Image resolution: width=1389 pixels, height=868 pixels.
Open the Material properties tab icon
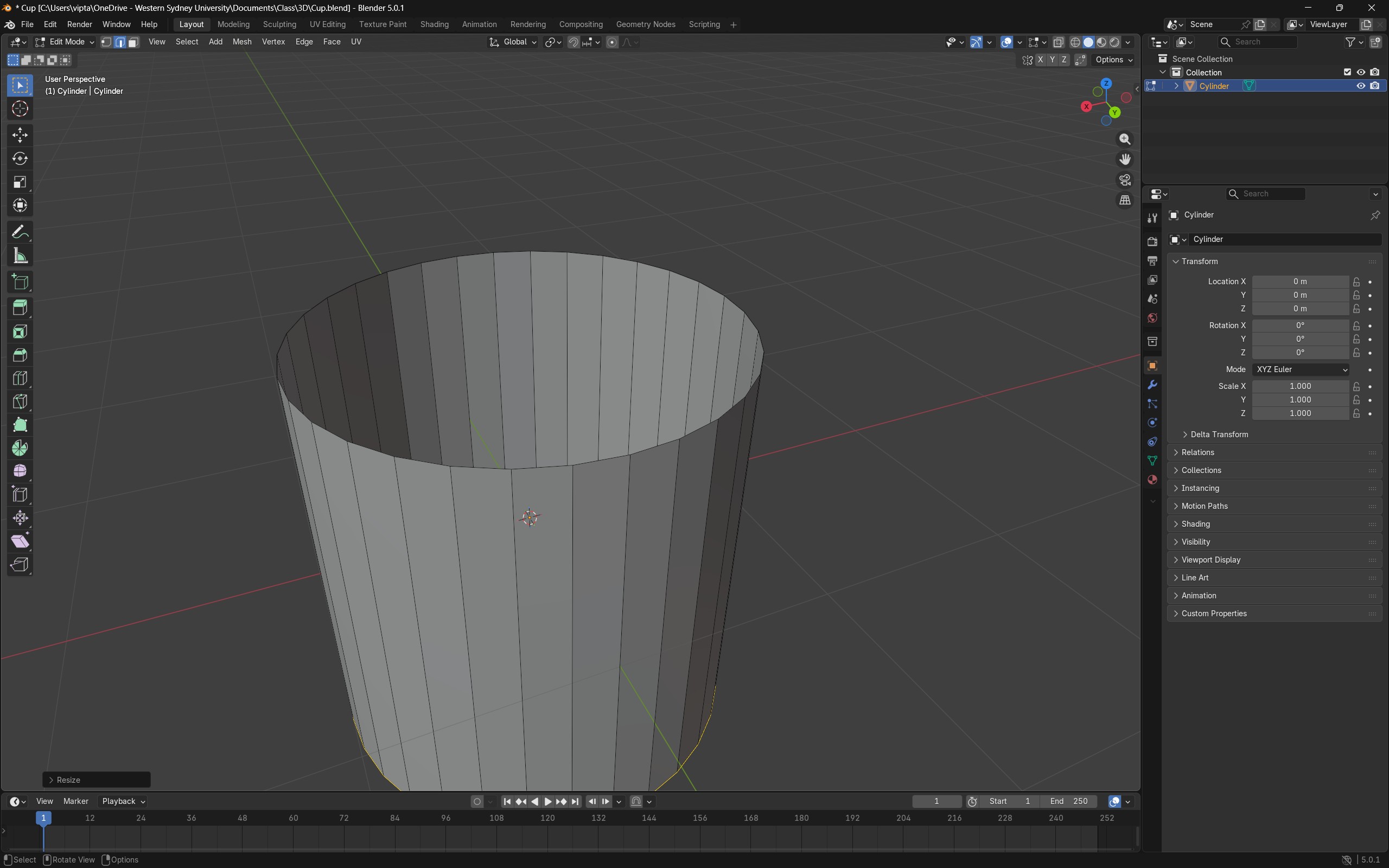pos(1152,480)
